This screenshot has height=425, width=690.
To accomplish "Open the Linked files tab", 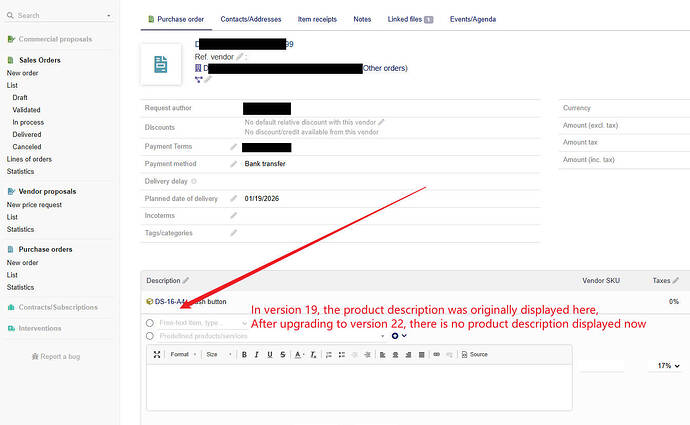I will point(410,19).
